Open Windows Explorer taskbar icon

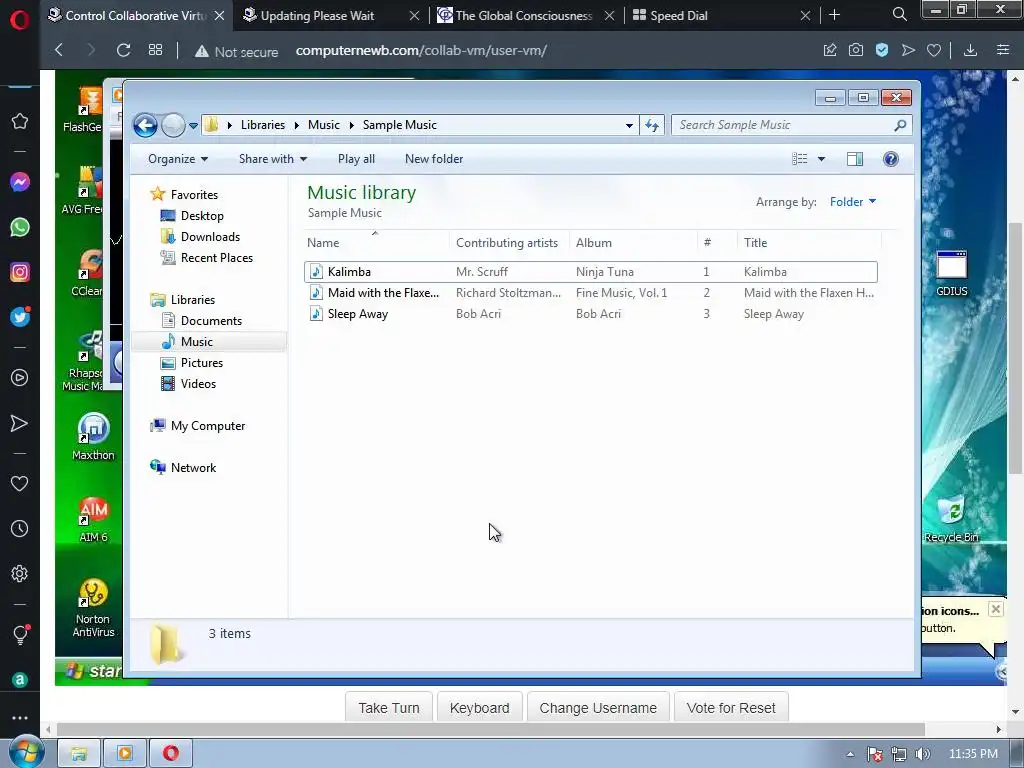79,754
